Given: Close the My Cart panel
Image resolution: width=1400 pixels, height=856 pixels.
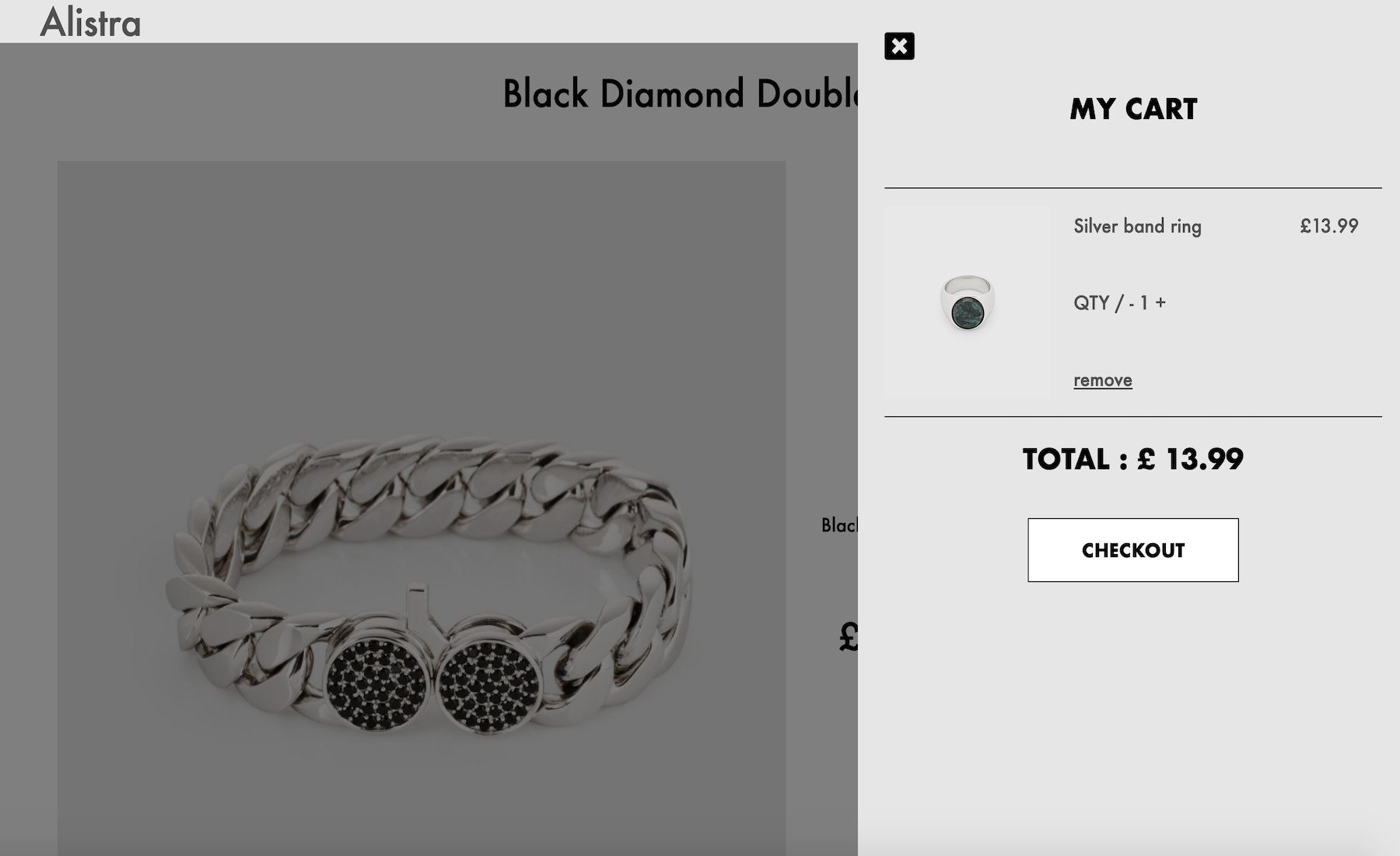Looking at the screenshot, I should coord(899,47).
